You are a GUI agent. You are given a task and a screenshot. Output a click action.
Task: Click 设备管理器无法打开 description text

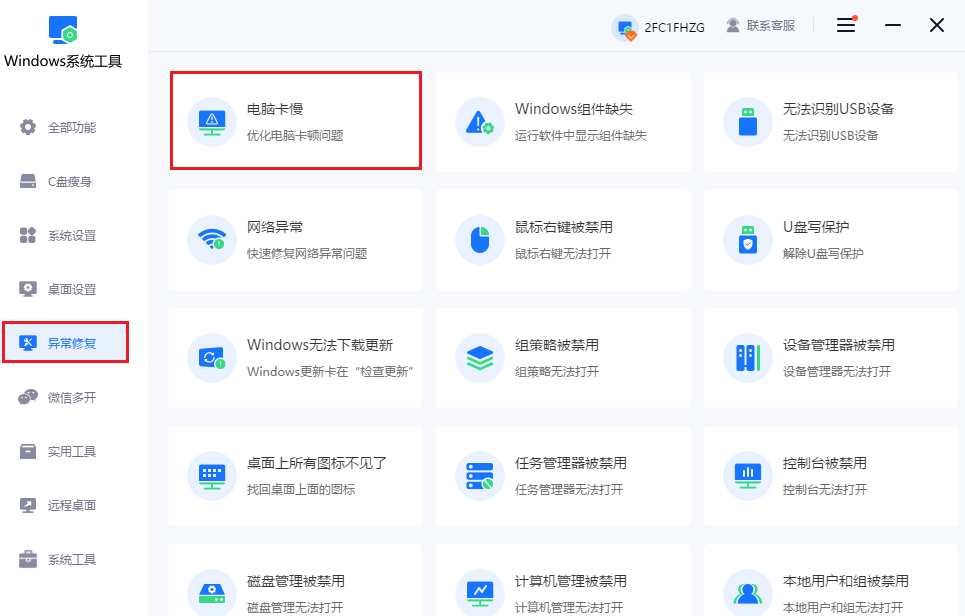pos(836,372)
